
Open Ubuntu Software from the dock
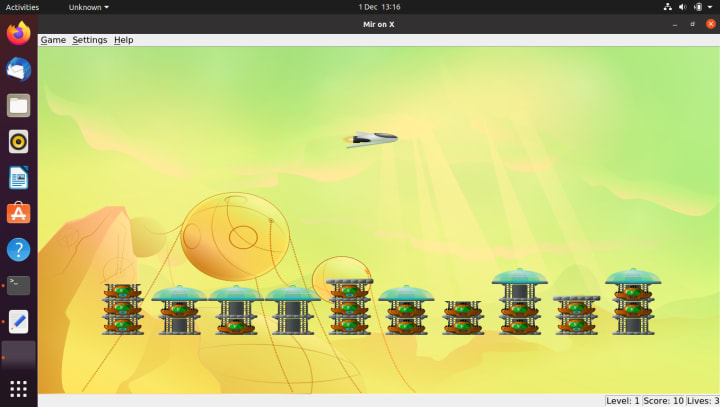click(18, 213)
